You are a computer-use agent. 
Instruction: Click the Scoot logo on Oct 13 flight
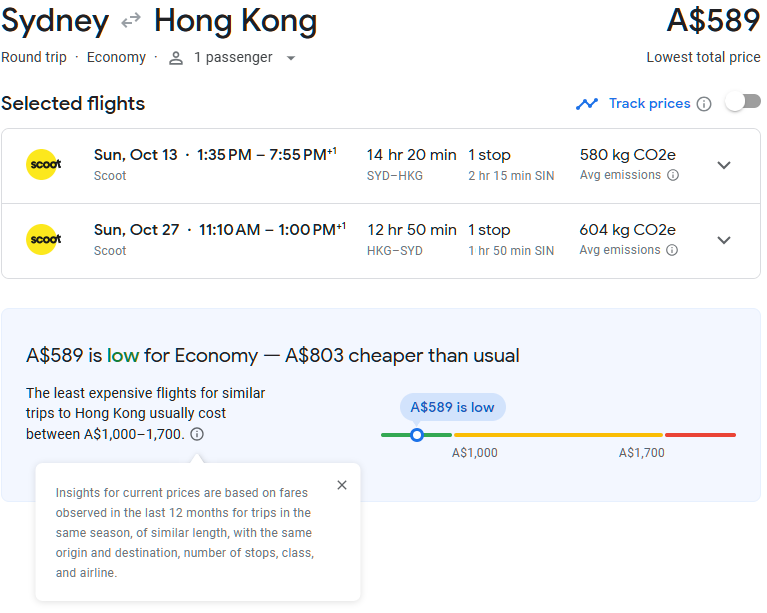click(x=44, y=165)
